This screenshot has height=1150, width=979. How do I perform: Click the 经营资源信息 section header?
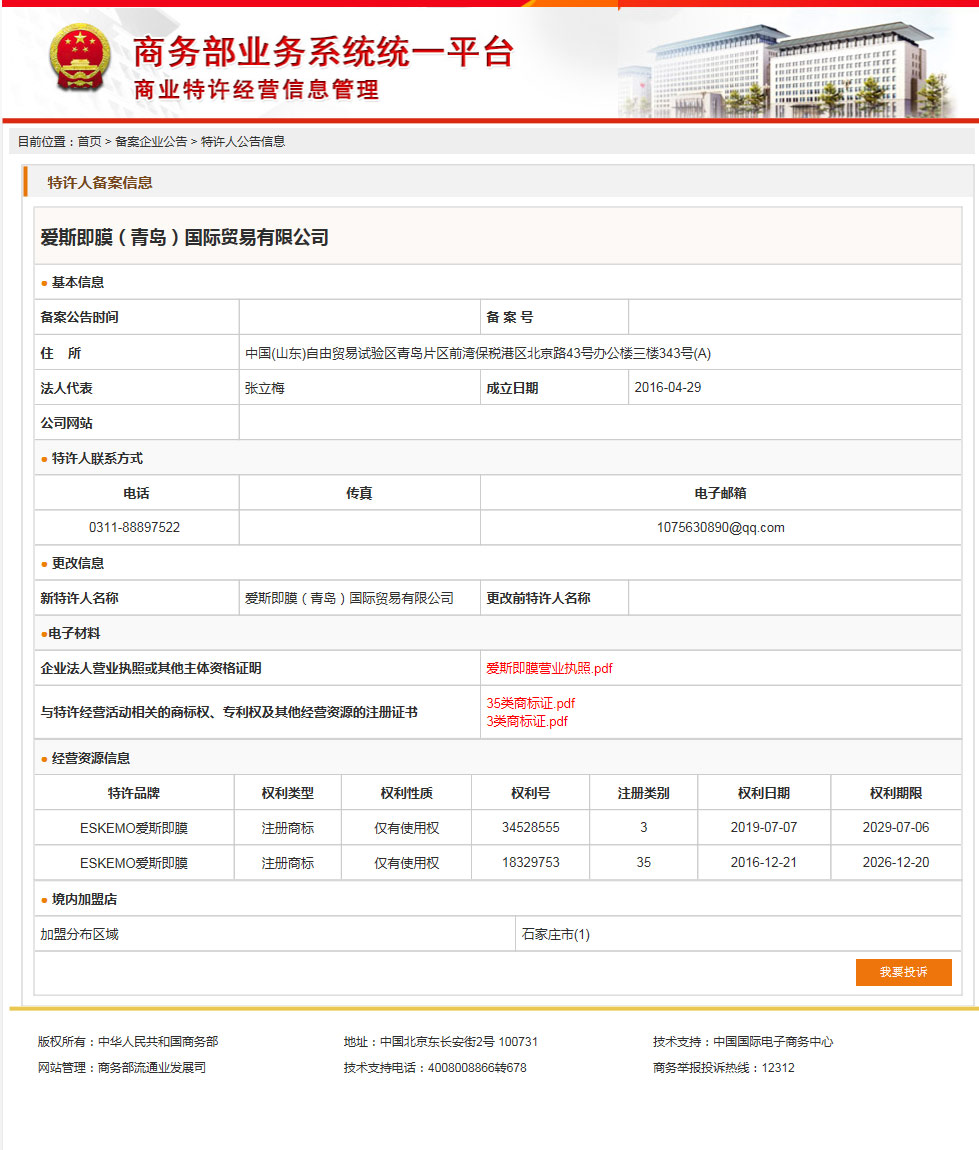(x=91, y=758)
